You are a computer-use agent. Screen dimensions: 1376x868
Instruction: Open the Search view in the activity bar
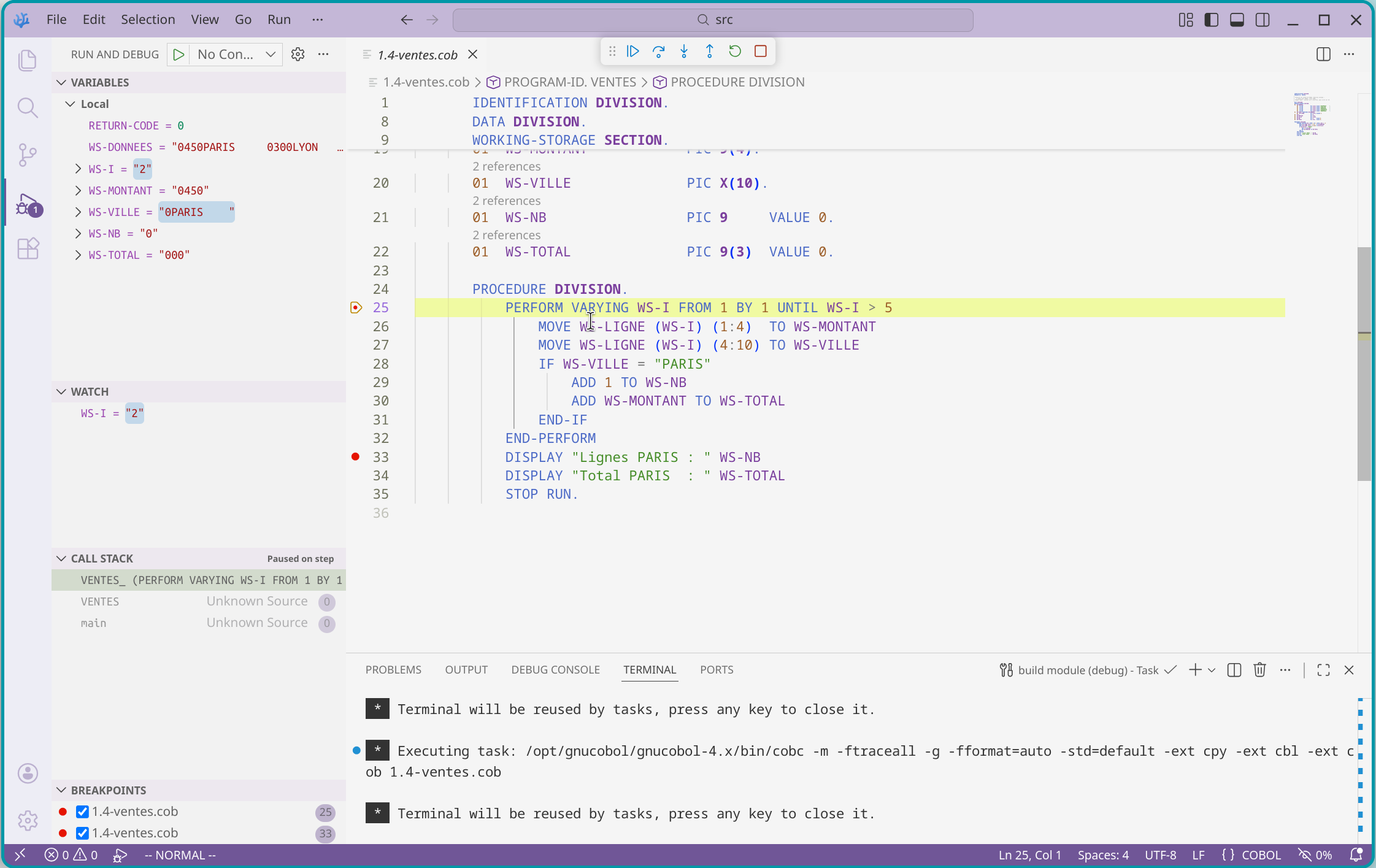click(x=28, y=108)
